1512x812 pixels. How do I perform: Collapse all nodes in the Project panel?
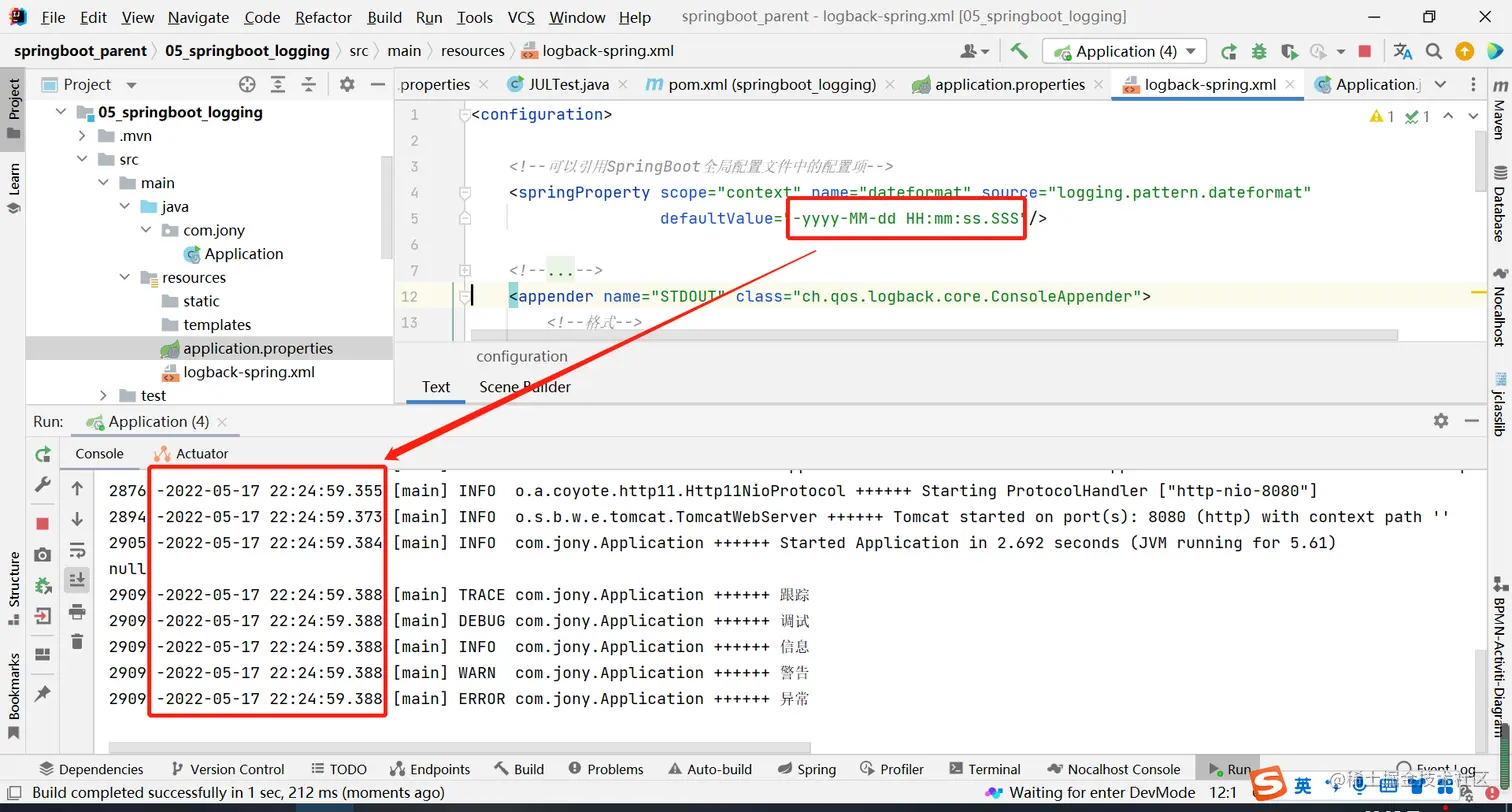click(x=309, y=85)
